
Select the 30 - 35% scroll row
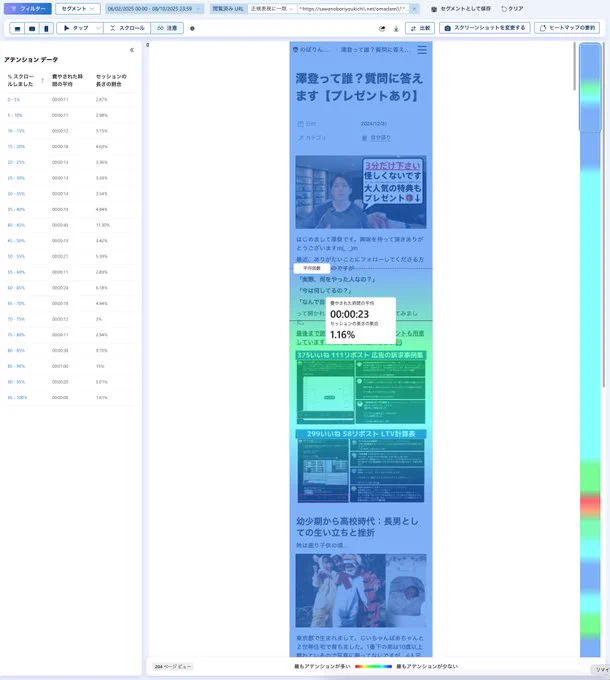click(69, 194)
